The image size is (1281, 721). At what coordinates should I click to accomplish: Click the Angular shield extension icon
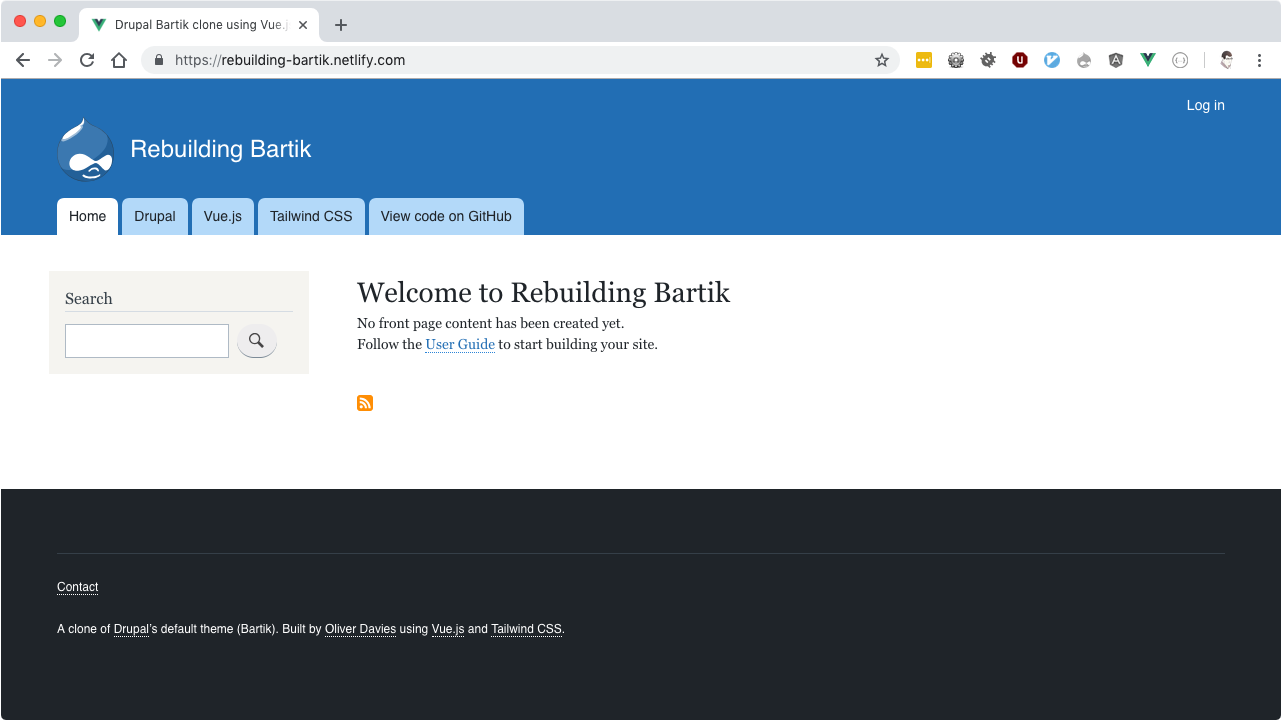pyautogui.click(x=1116, y=60)
